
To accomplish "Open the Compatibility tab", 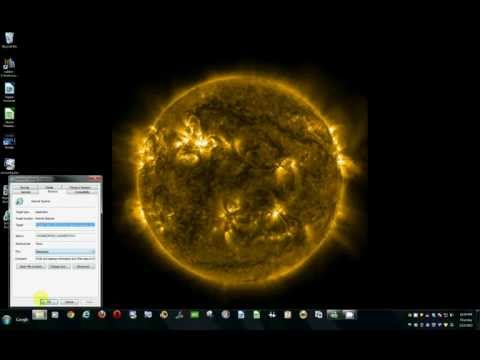I will pos(82,192).
